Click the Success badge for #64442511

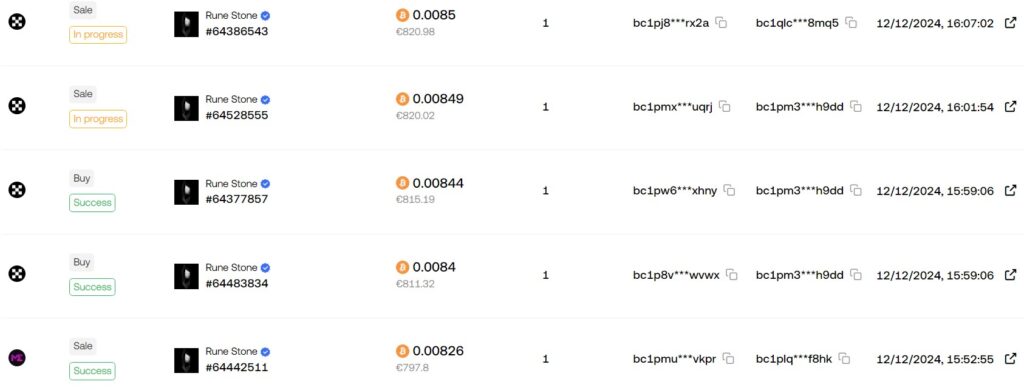pos(92,370)
